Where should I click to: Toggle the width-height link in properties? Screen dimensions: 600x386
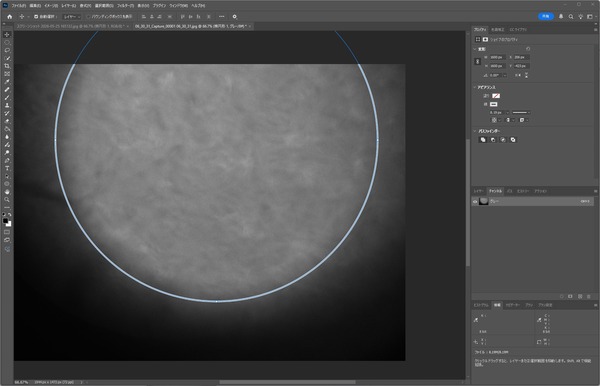pyautogui.click(x=478, y=62)
